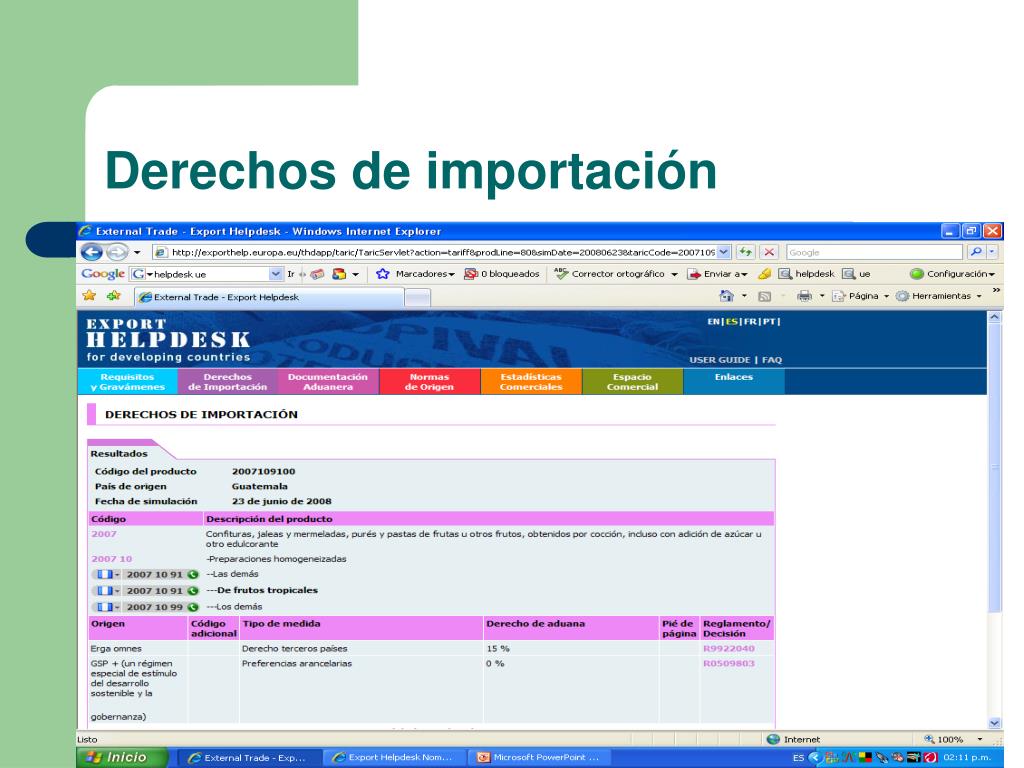Click the Print icon in command bar
Viewport: 1024px width, 768px height.
[x=805, y=296]
